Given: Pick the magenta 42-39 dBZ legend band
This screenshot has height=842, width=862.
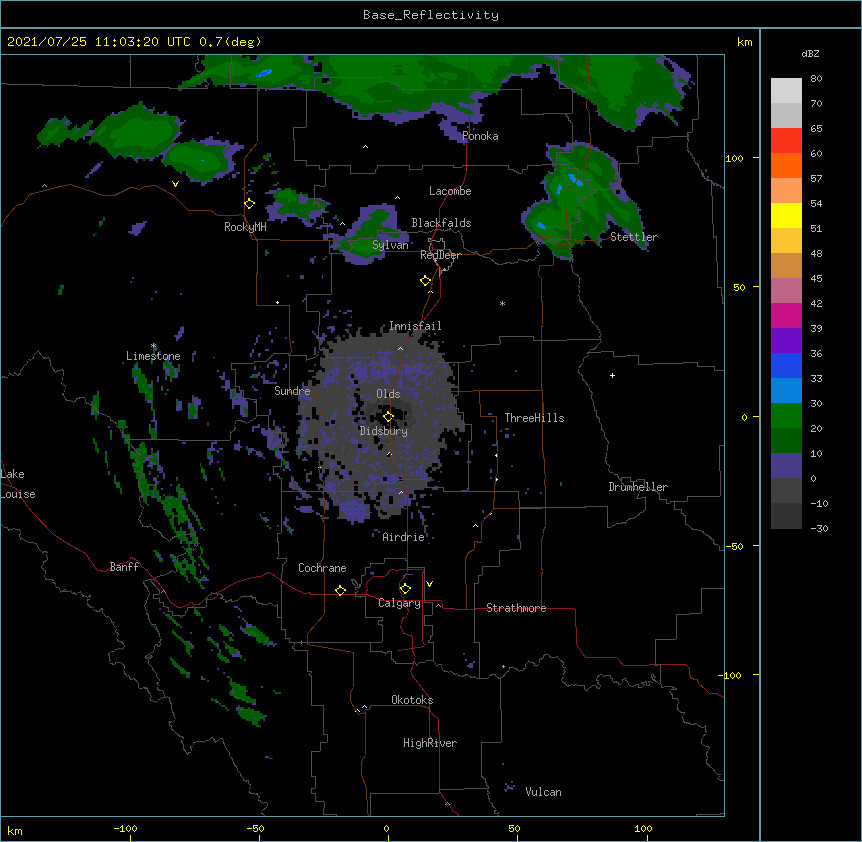Looking at the screenshot, I should [x=786, y=315].
